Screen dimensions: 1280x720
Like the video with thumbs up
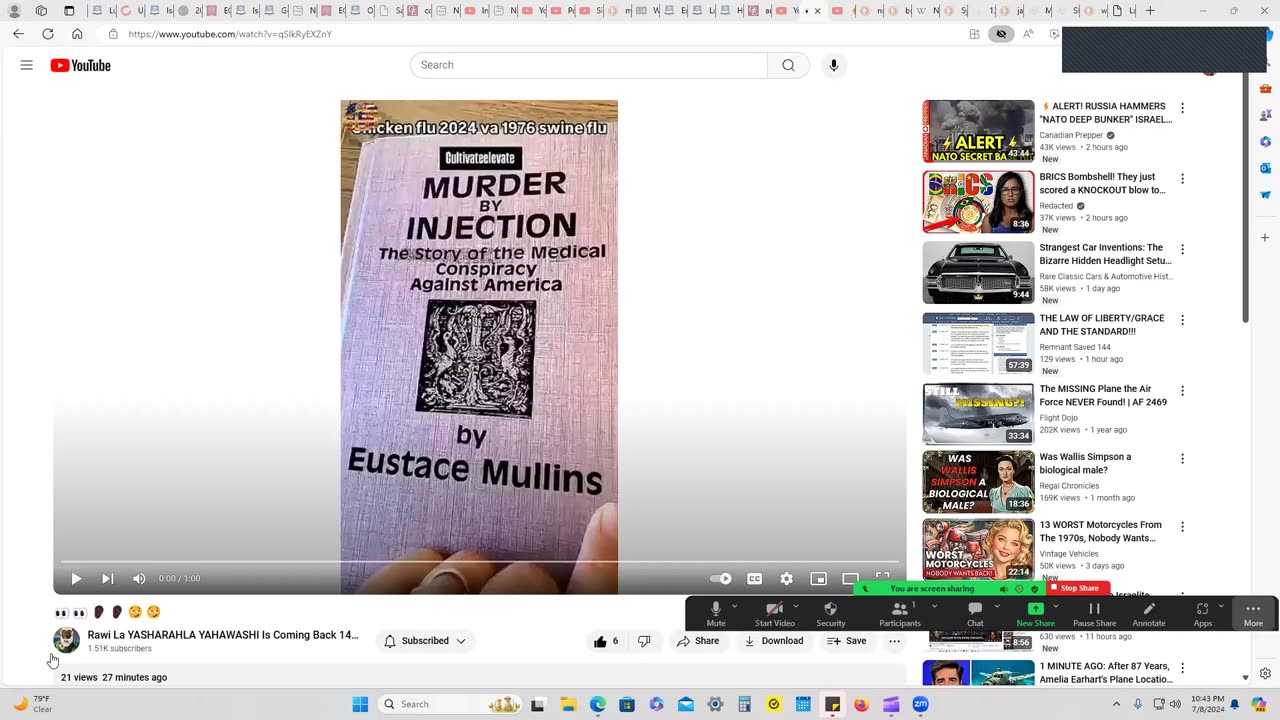(606, 641)
